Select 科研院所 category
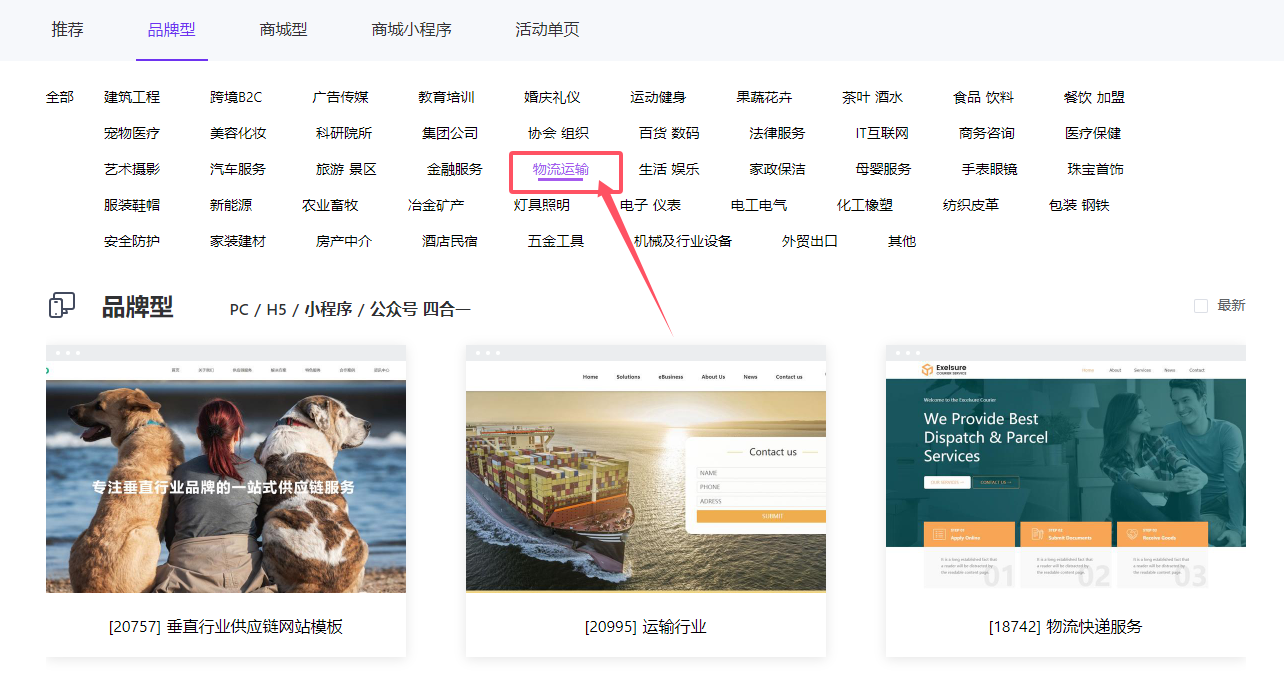The image size is (1284, 687). (x=344, y=133)
